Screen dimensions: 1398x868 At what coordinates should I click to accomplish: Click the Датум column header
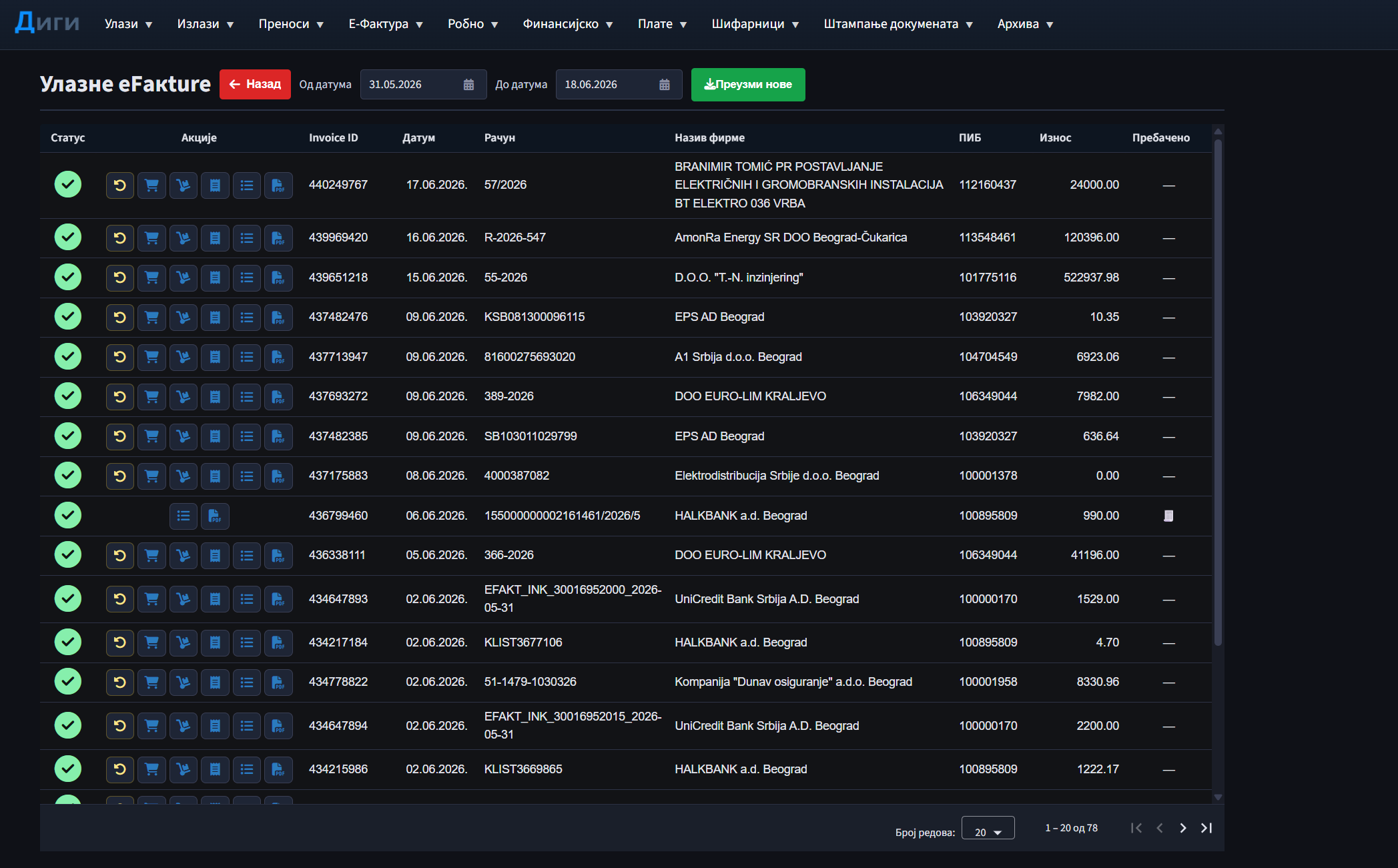coord(418,138)
